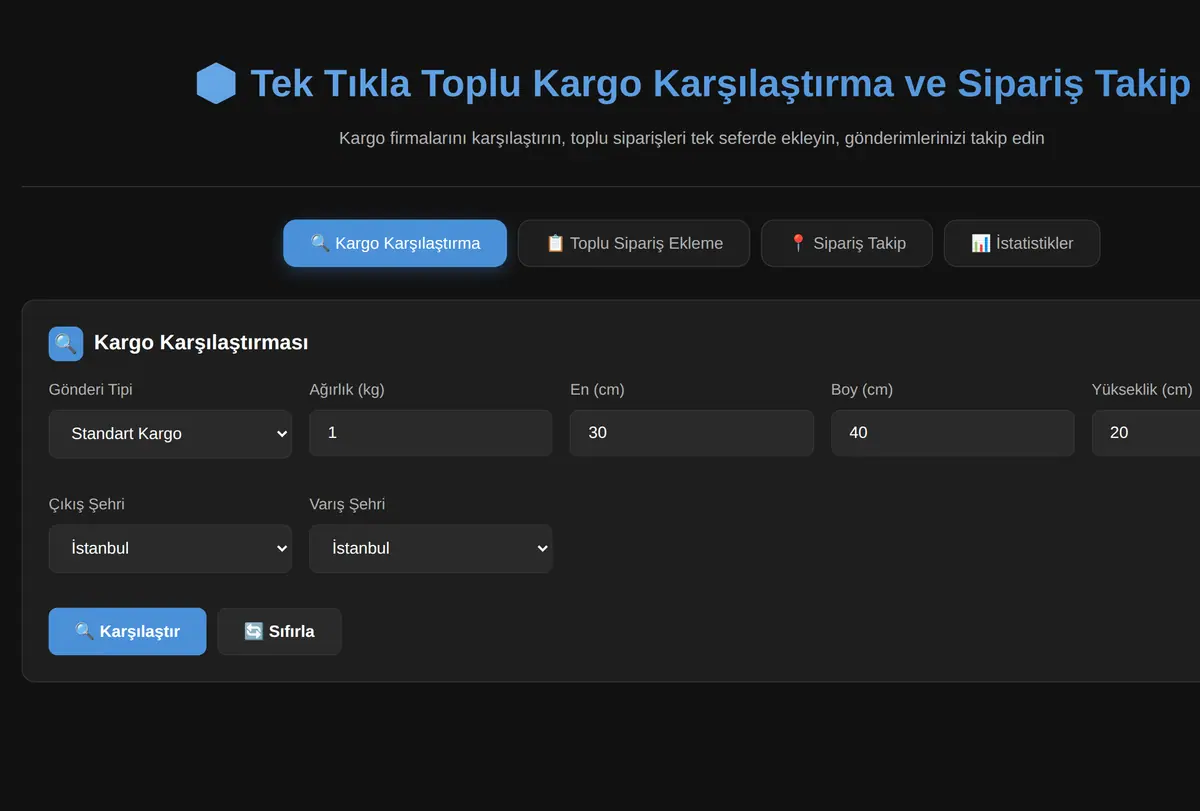Click the Karşılaştır button

click(127, 631)
